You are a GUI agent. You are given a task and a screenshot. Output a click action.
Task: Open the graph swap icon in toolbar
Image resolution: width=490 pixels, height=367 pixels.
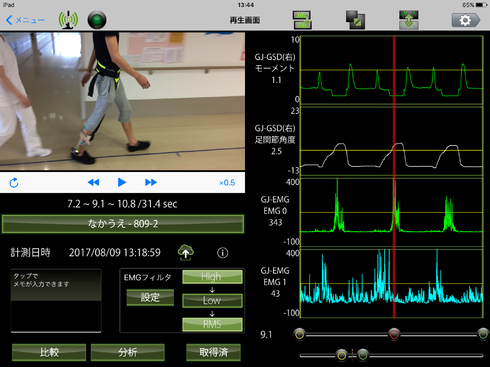coord(302,20)
